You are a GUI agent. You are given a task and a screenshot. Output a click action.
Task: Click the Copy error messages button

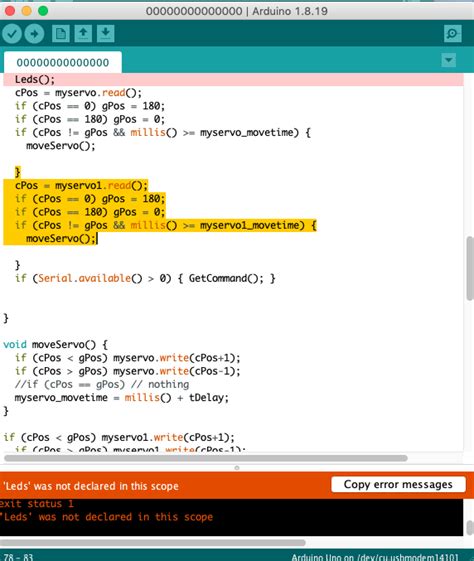pos(398,484)
